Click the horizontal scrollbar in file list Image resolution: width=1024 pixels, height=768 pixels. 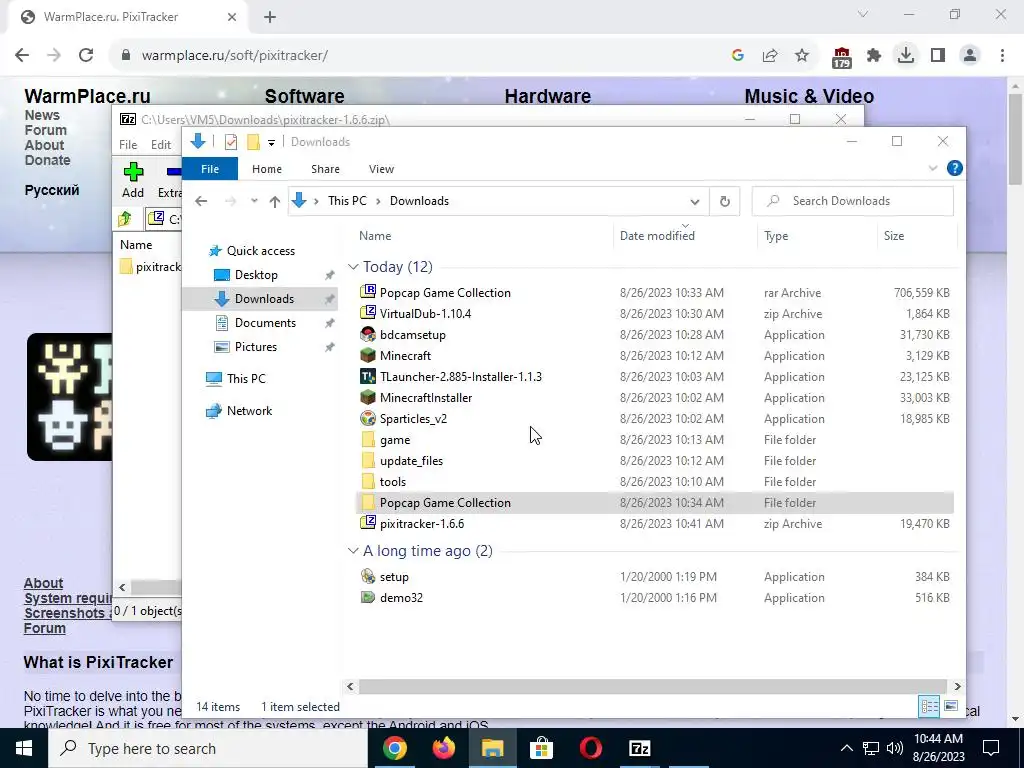652,686
